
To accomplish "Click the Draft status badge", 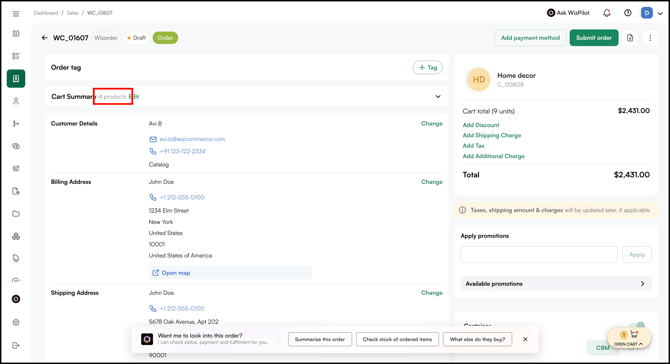I will click(x=136, y=38).
